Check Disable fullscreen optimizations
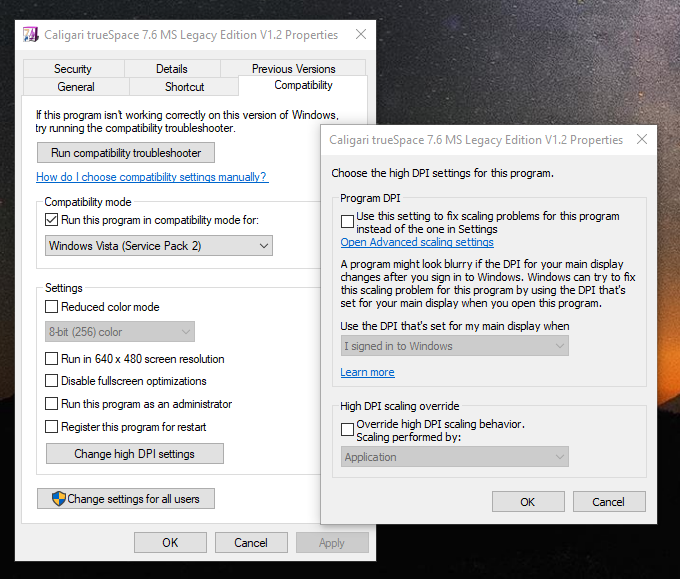 52,381
